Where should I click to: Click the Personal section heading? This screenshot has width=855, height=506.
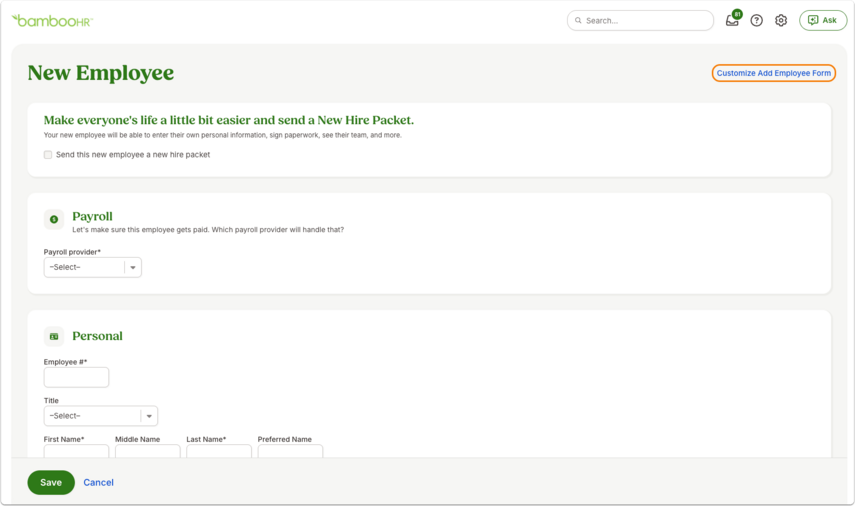98,336
